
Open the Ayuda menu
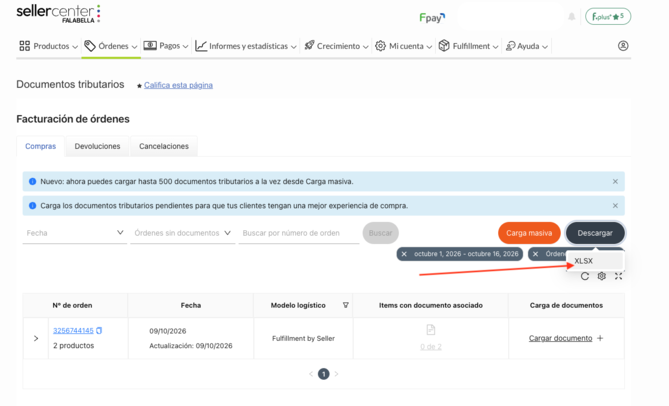pos(526,46)
